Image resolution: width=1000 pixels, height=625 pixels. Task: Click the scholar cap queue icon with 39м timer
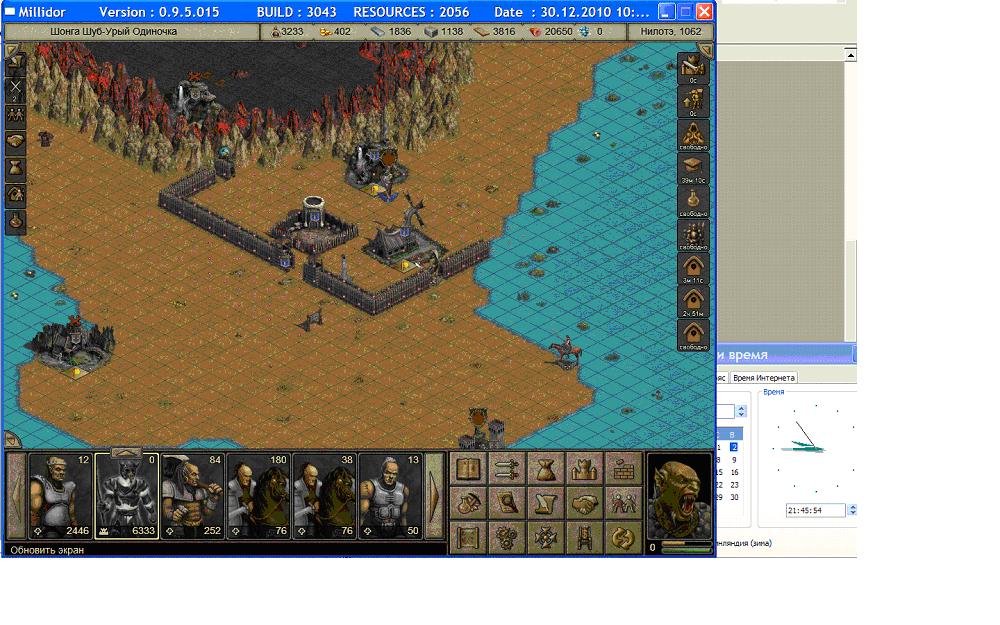pyautogui.click(x=693, y=169)
